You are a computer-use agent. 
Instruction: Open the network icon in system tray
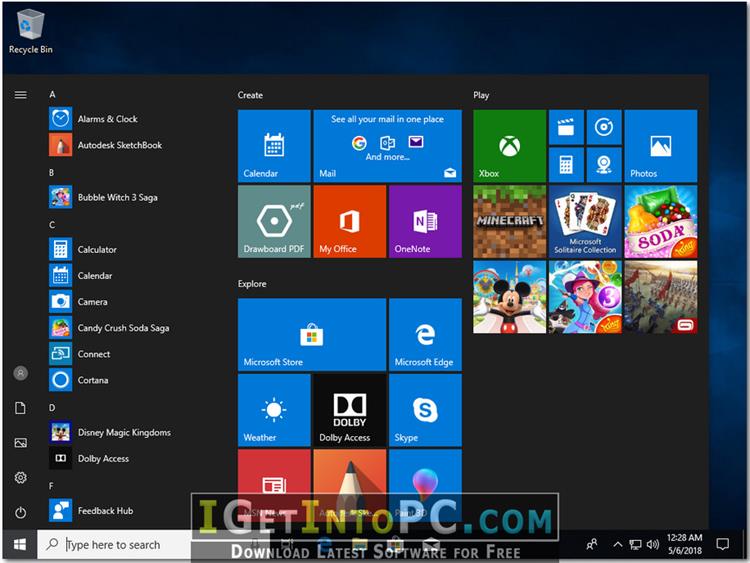point(635,544)
